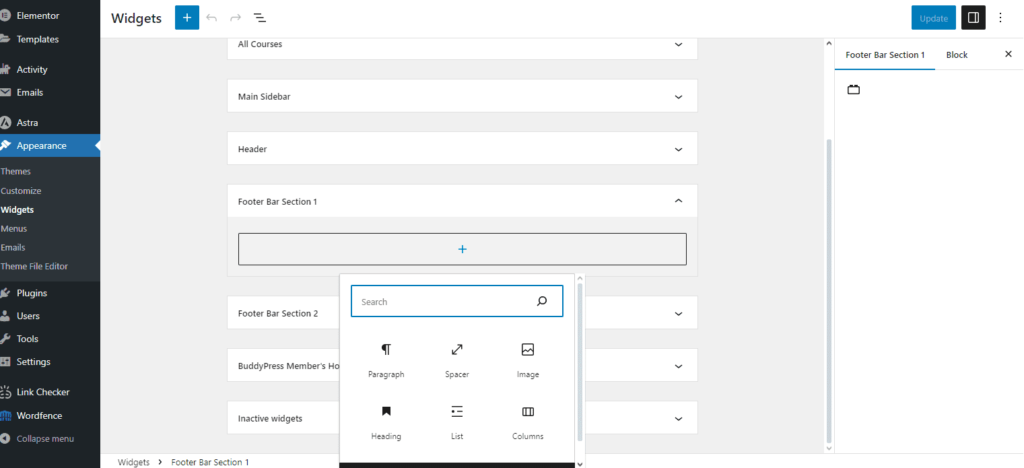Insert a Spacer block
The width and height of the screenshot is (1024, 468).
pos(457,350)
